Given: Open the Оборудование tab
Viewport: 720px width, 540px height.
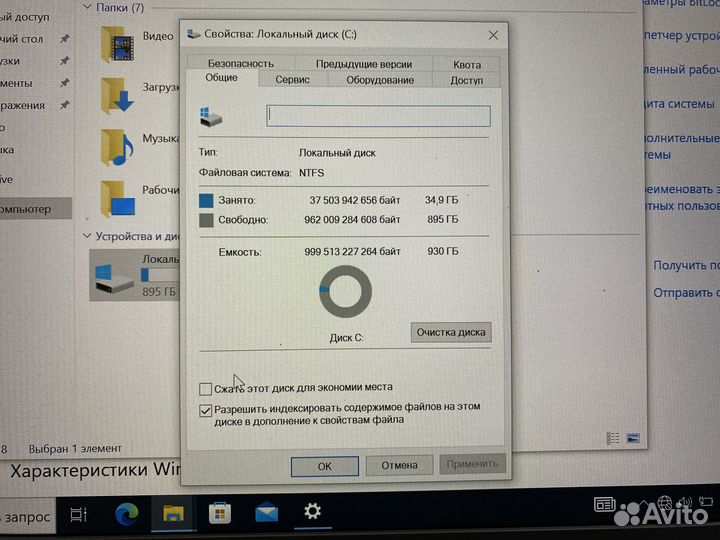Looking at the screenshot, I should (380, 80).
